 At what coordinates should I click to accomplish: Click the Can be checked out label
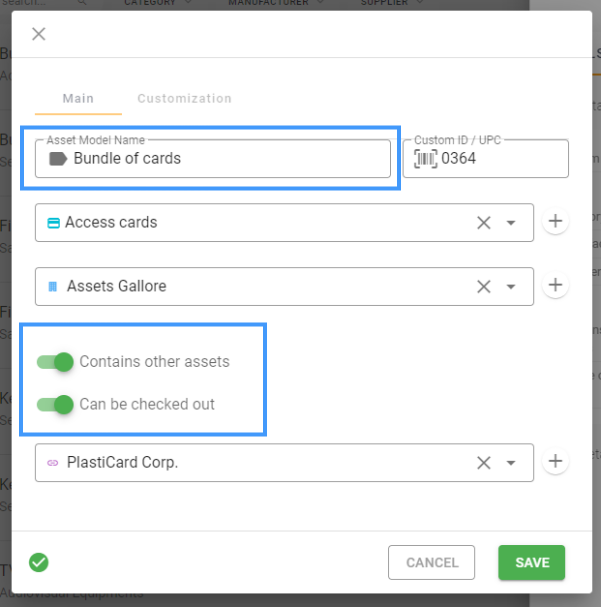[147, 404]
